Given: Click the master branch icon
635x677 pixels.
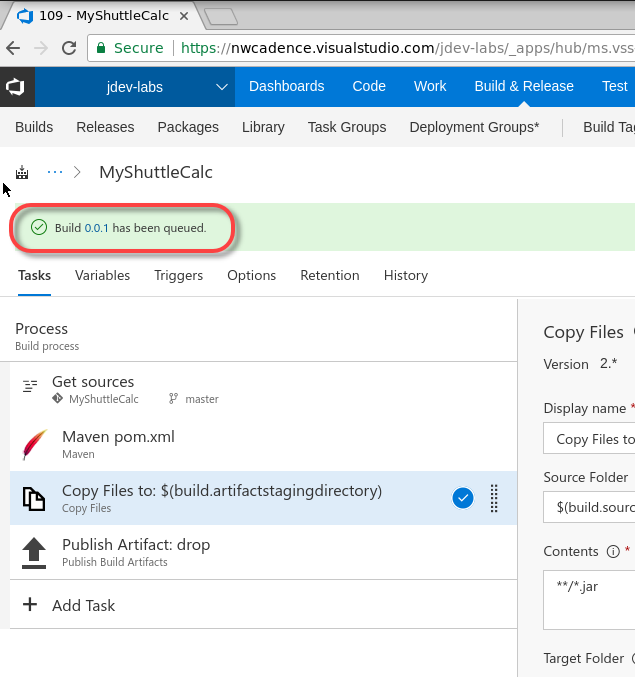Looking at the screenshot, I should coord(173,399).
